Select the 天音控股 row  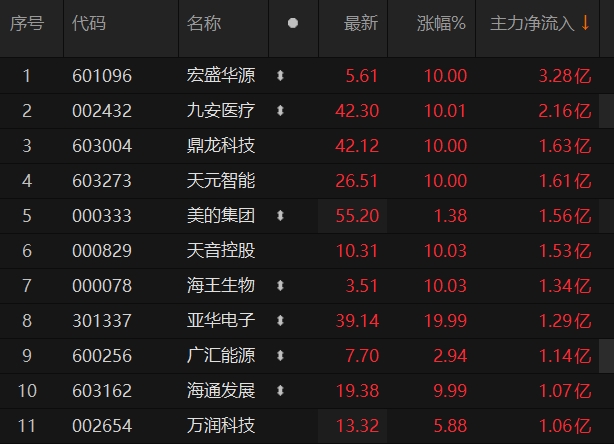pyautogui.click(x=221, y=250)
